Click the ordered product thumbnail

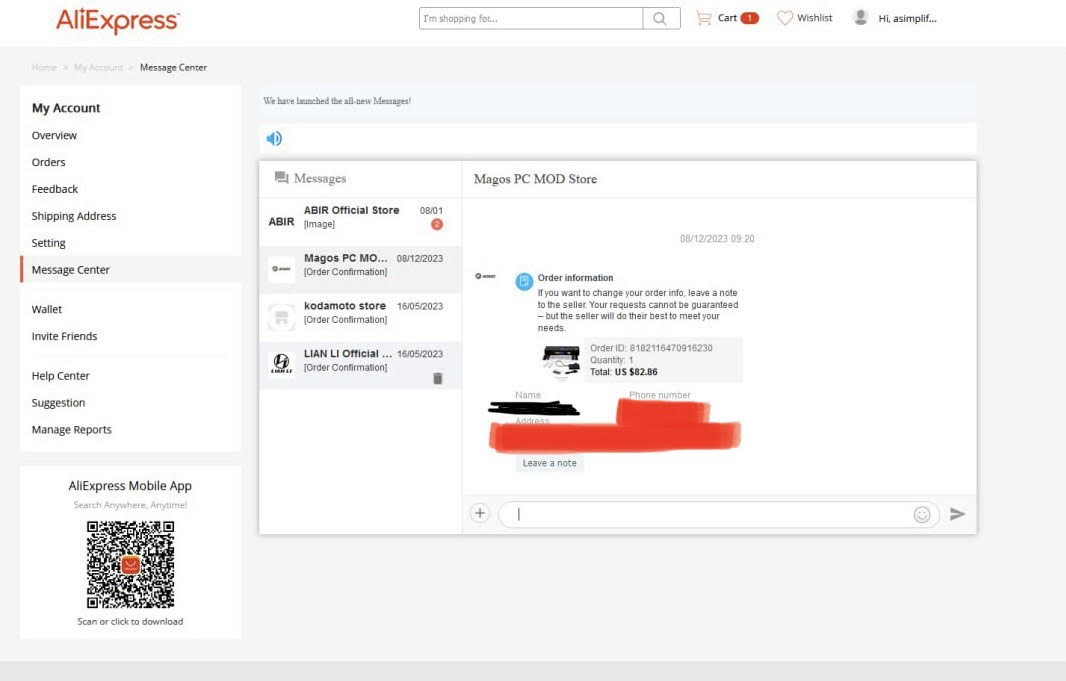coord(561,360)
